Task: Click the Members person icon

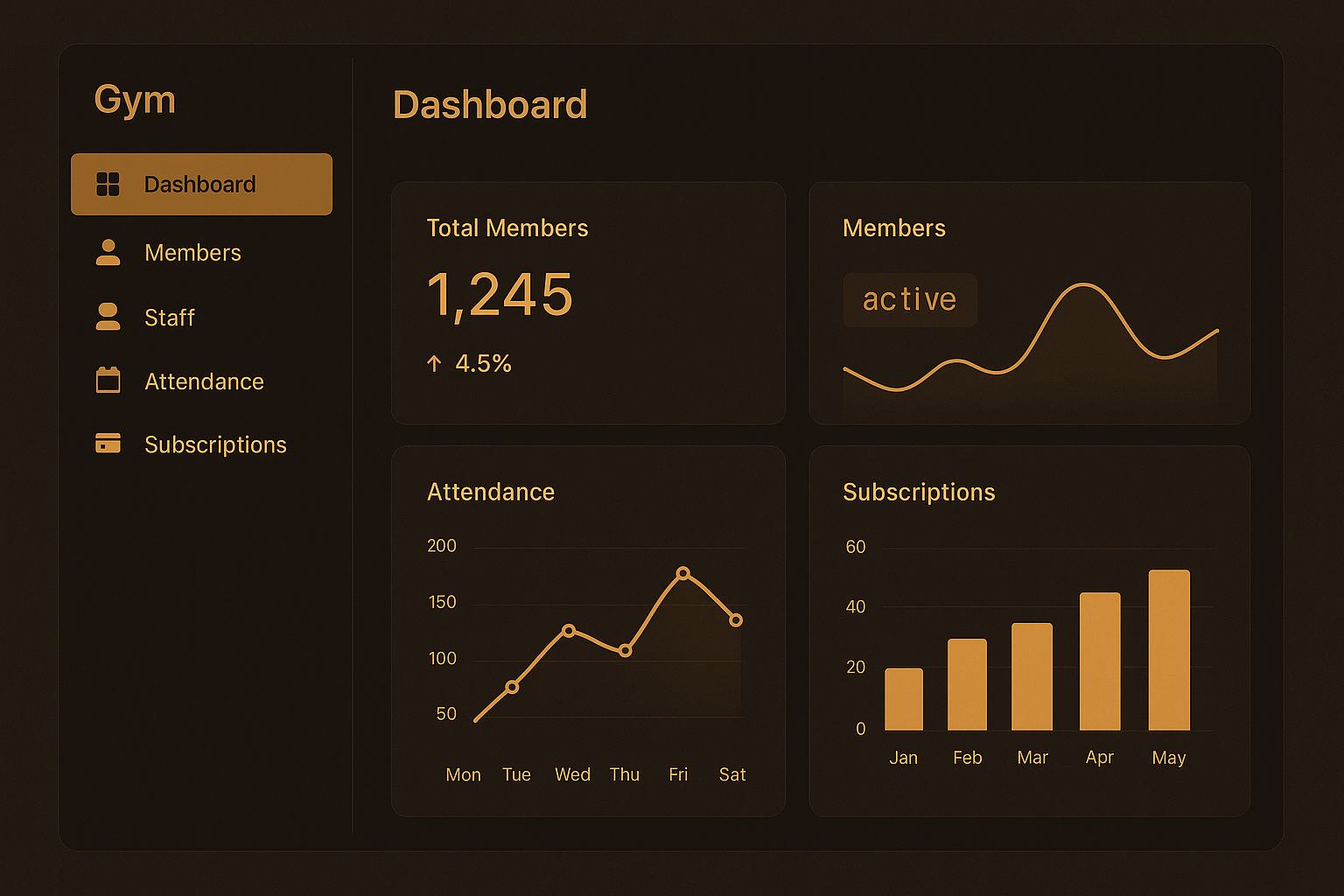Action: (x=108, y=252)
